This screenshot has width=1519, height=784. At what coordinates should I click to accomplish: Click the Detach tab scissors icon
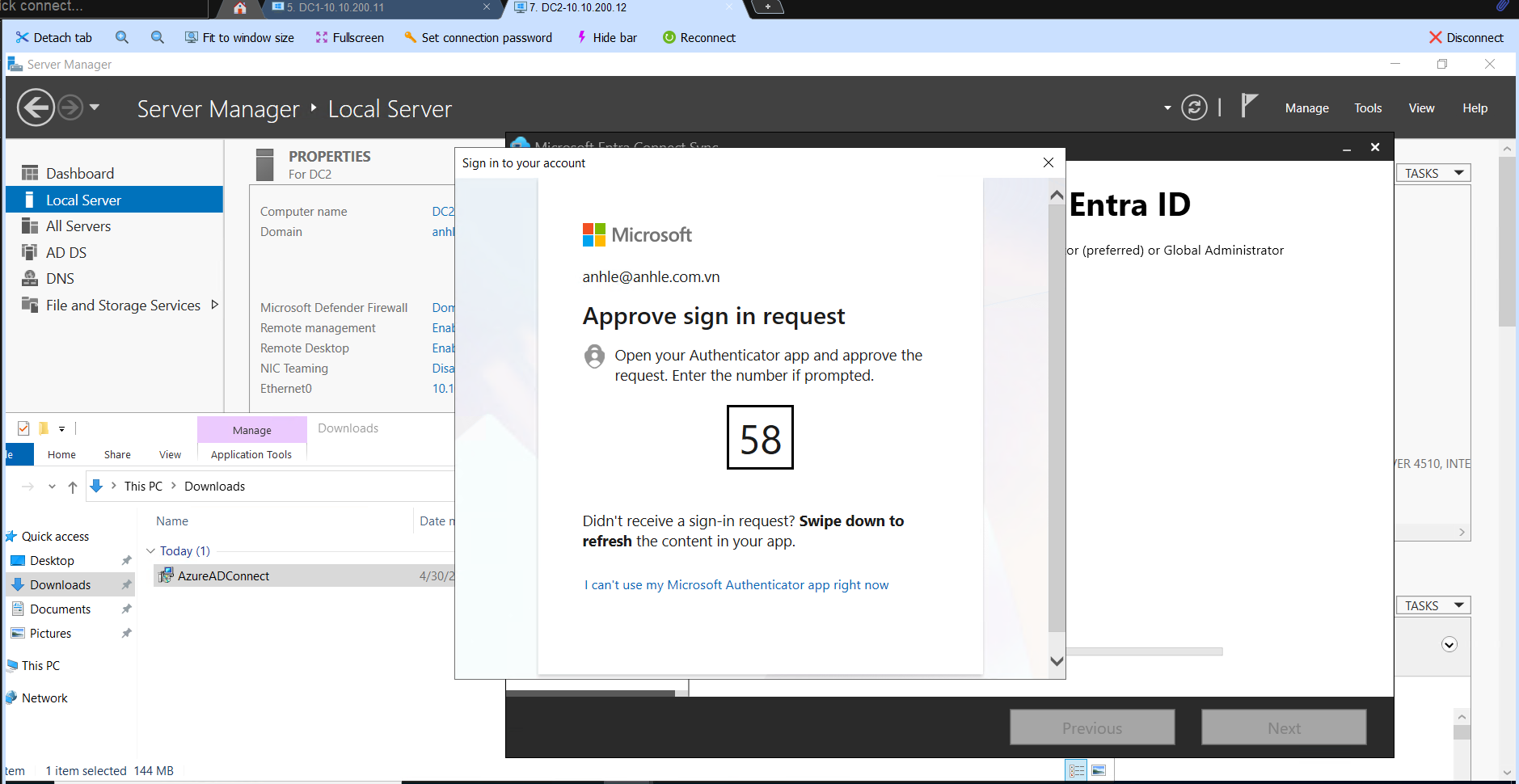(x=22, y=37)
